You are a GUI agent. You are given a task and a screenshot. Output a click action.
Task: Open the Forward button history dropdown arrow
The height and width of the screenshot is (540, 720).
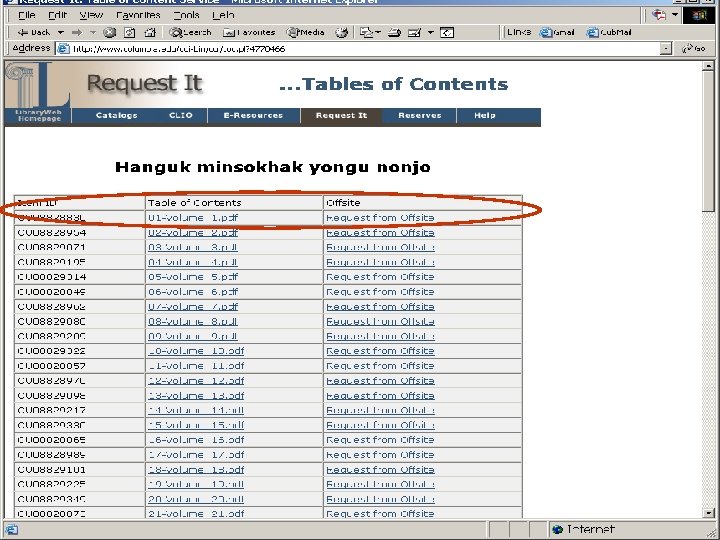(x=93, y=32)
